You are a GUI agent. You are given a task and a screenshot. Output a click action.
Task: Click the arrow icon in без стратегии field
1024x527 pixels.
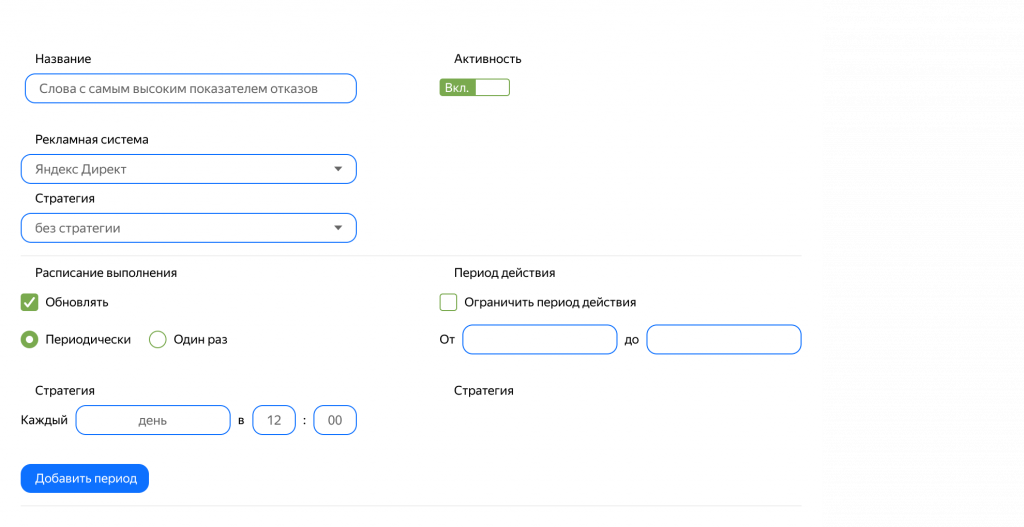[x=338, y=228]
